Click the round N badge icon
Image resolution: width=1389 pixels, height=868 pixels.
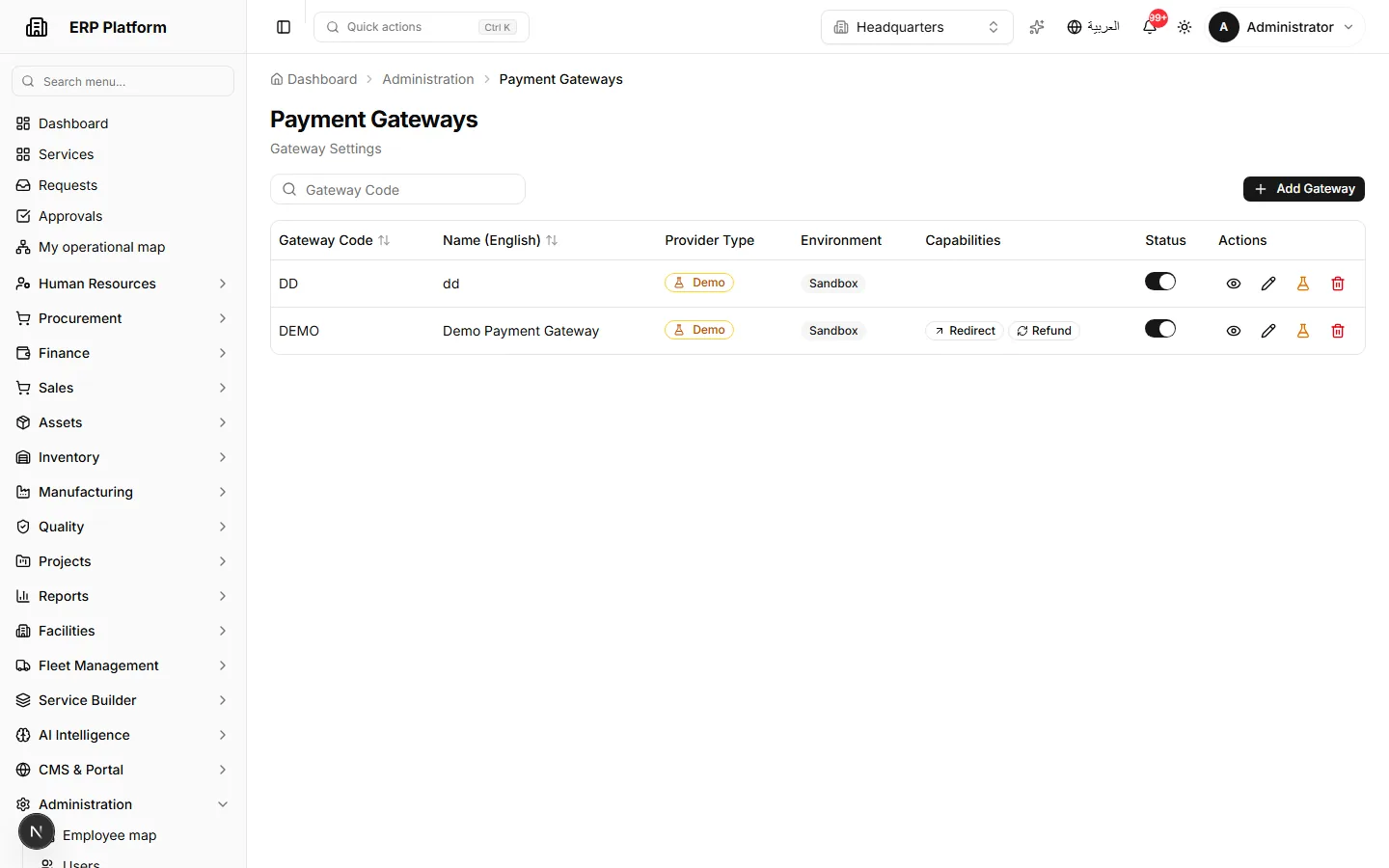pos(37,831)
